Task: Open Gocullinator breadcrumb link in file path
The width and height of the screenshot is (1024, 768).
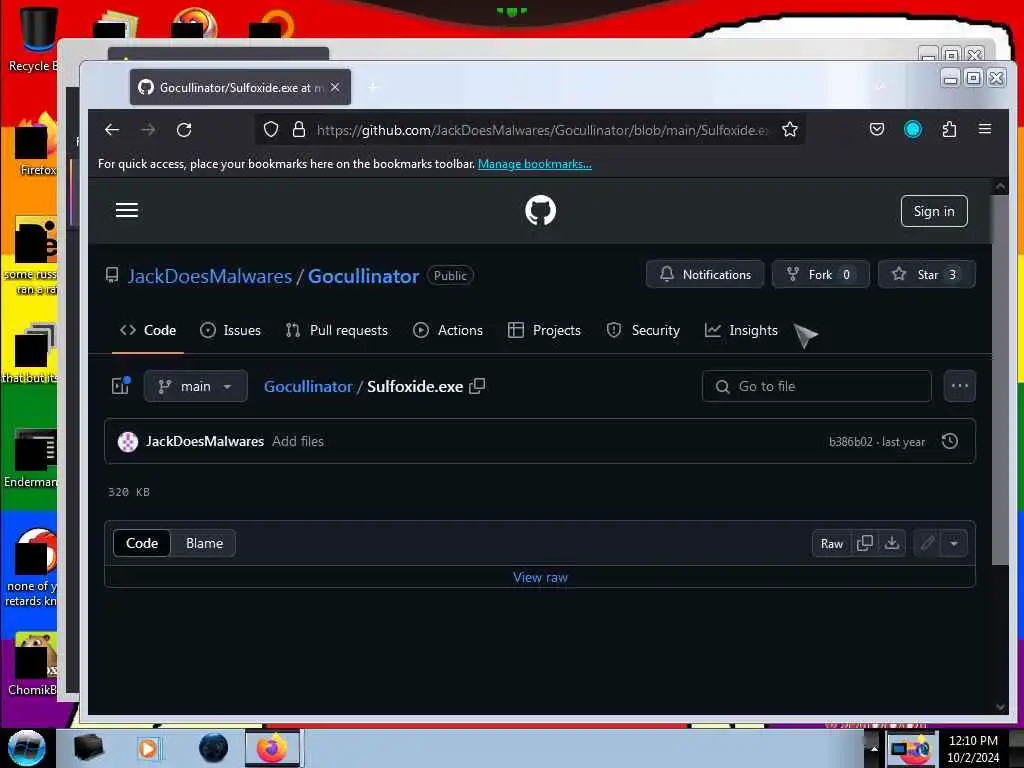Action: point(308,386)
